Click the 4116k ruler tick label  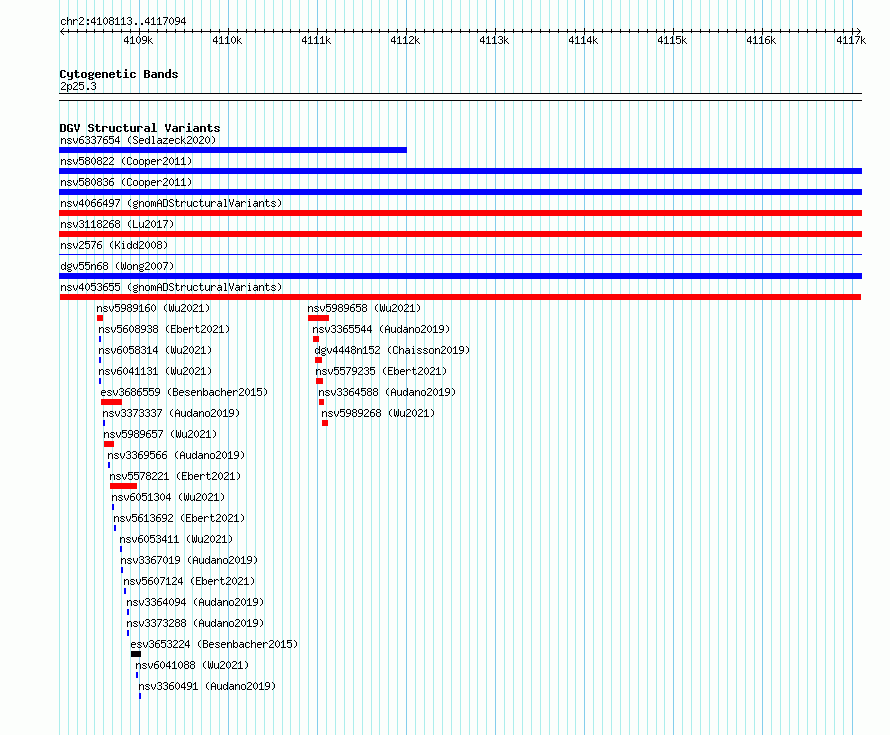click(x=761, y=40)
